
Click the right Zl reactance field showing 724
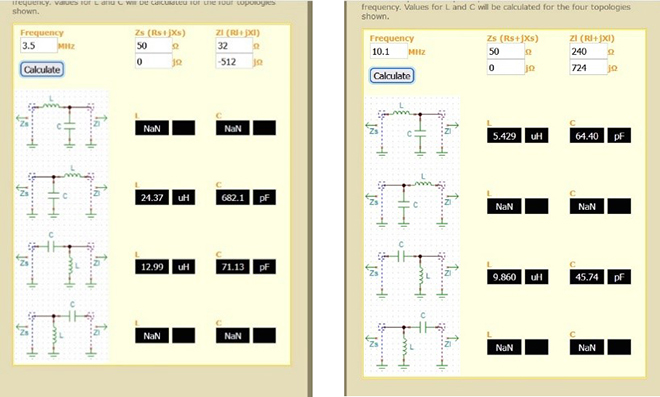pyautogui.click(x=588, y=67)
